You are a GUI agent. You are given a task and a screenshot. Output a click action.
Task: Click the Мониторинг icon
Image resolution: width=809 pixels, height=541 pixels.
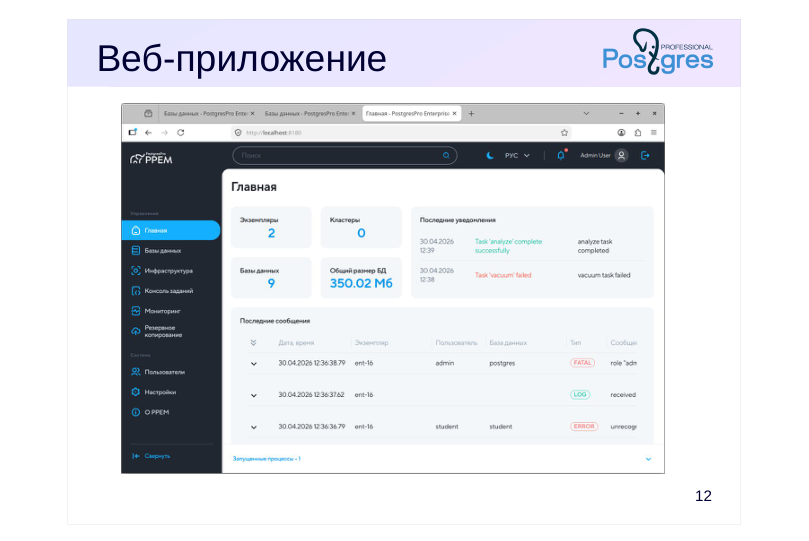click(136, 311)
